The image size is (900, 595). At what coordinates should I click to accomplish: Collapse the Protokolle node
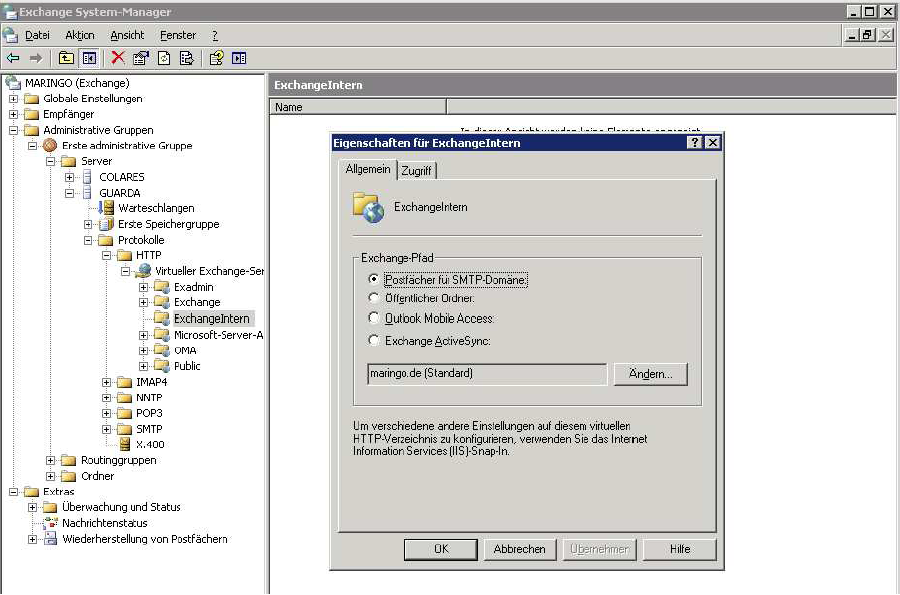[x=88, y=240]
